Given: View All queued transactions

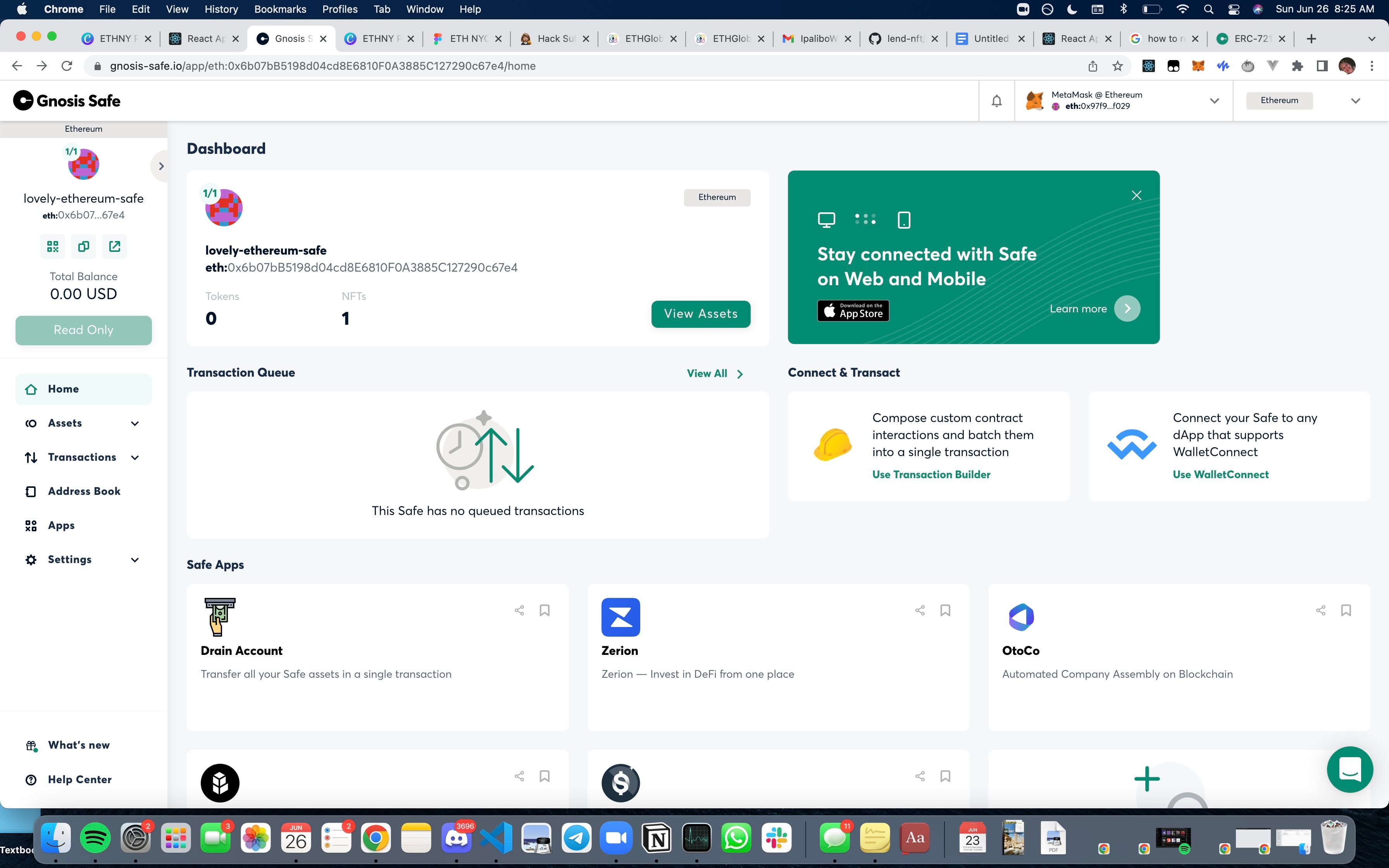Looking at the screenshot, I should point(715,374).
